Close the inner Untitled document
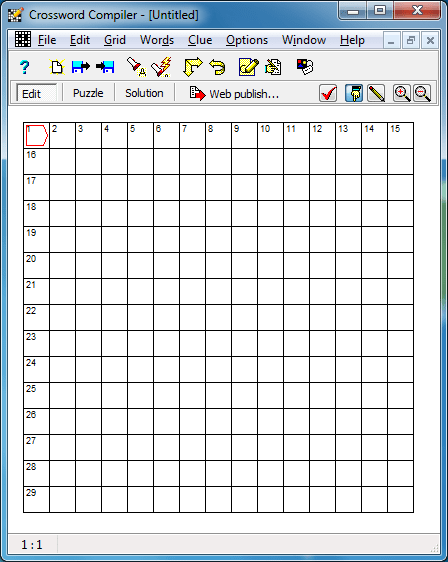Viewport: 448px width, 562px height. (x=430, y=40)
